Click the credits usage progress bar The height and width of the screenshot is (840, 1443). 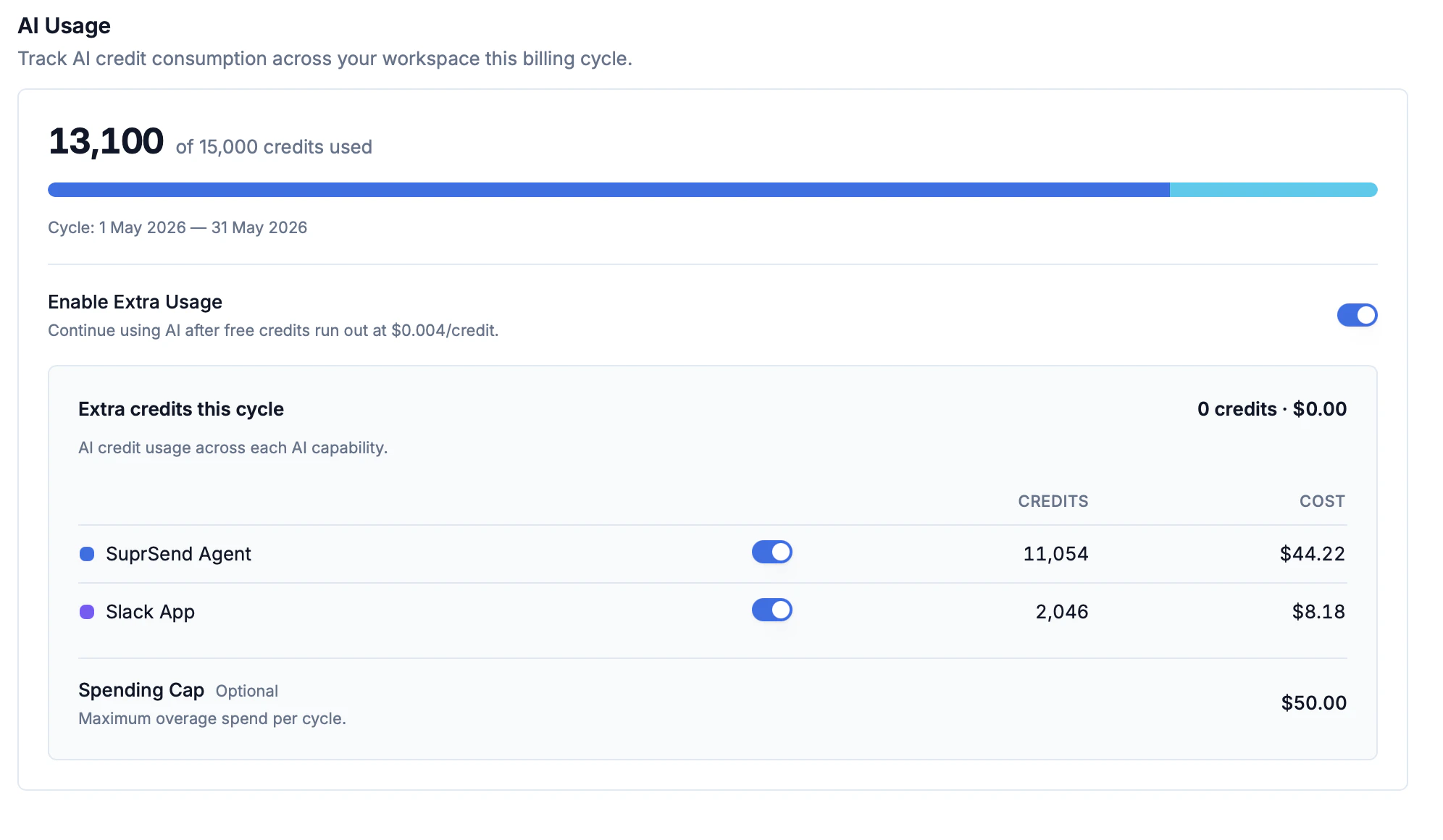(712, 190)
